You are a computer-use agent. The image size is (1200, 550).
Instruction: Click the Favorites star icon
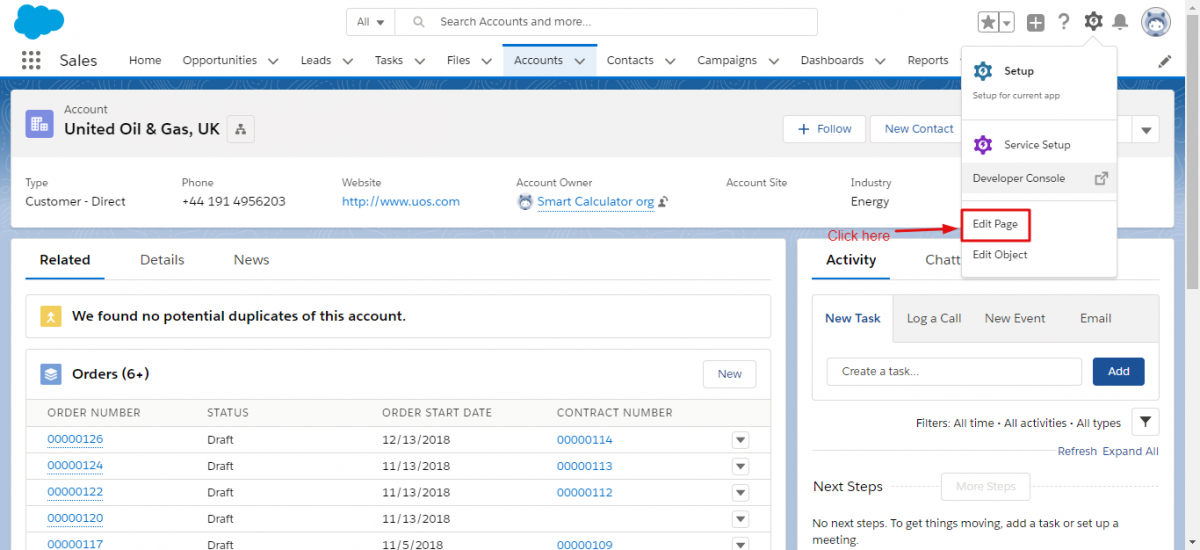click(x=988, y=22)
